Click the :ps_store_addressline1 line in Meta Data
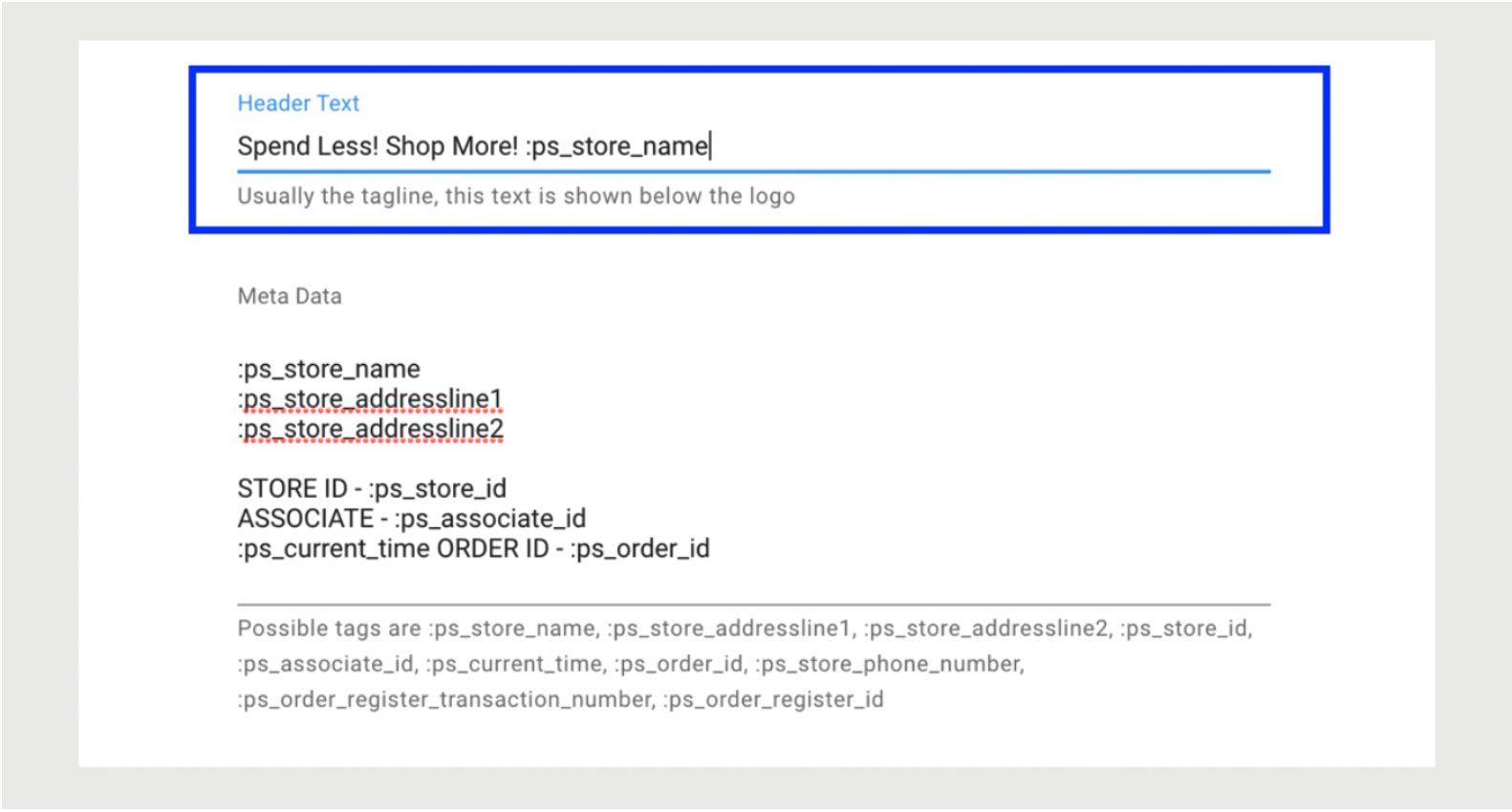1512x812 pixels. point(370,398)
